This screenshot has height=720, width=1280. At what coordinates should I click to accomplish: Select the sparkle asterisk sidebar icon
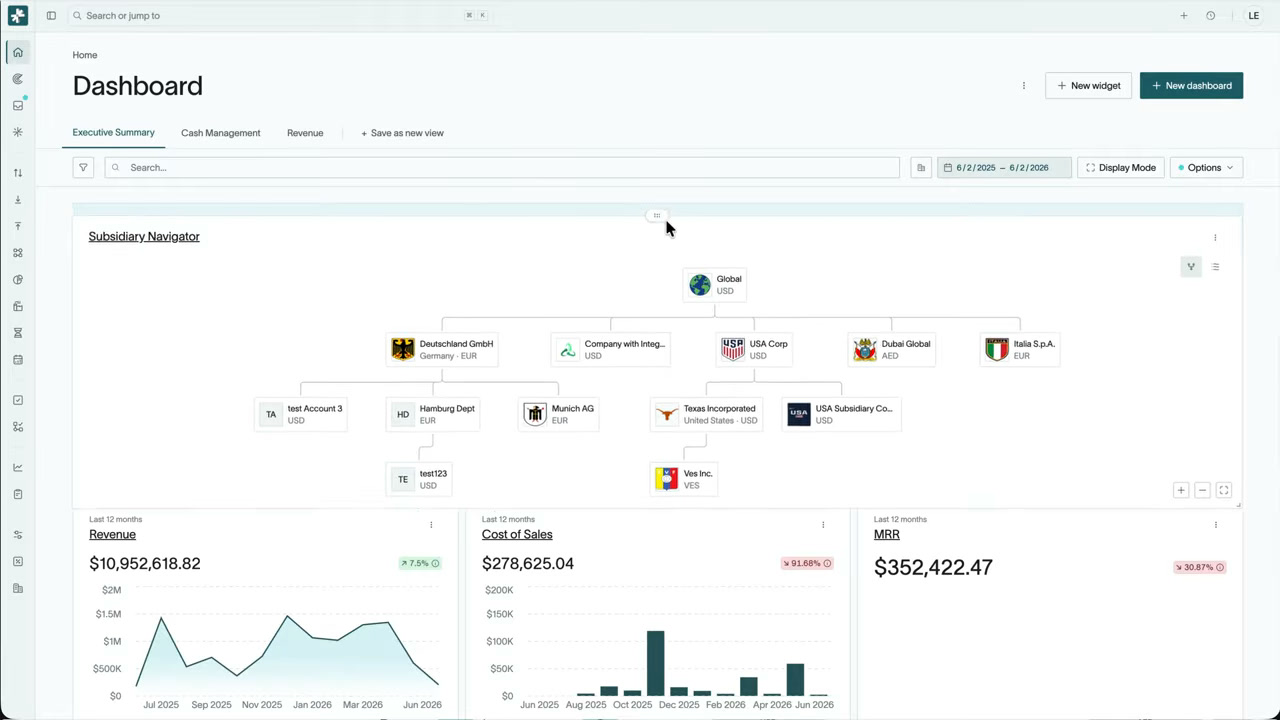(18, 132)
